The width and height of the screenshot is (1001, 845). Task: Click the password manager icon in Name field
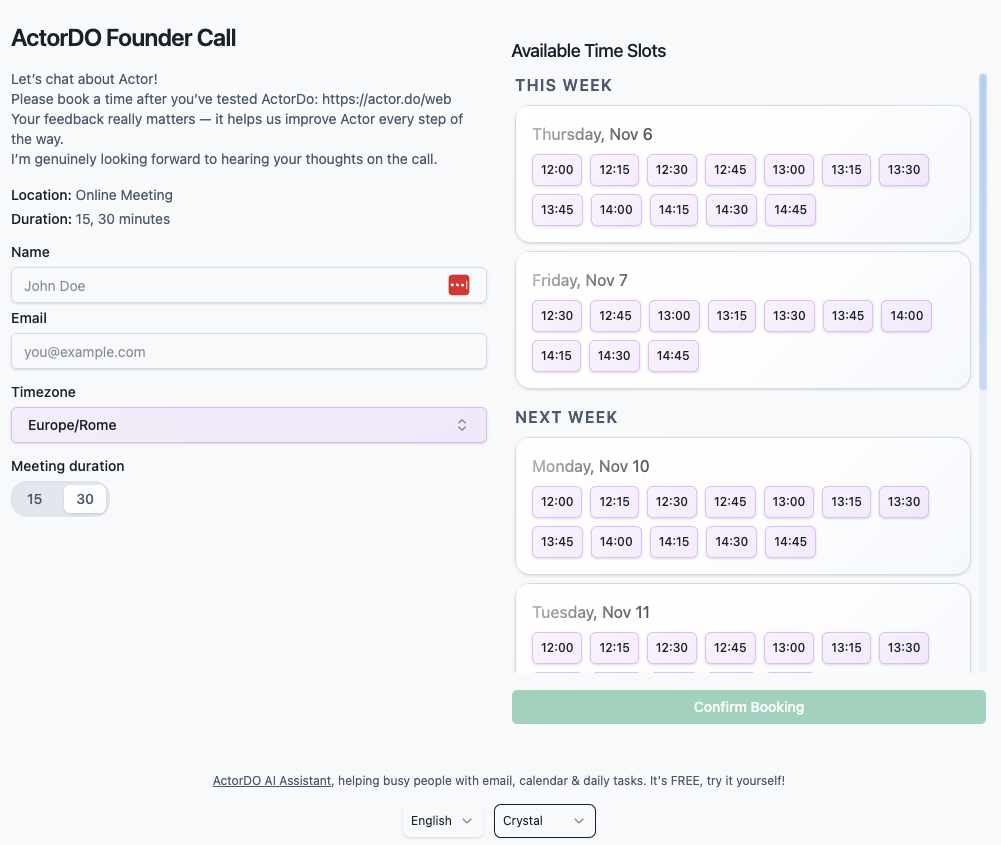tap(458, 285)
